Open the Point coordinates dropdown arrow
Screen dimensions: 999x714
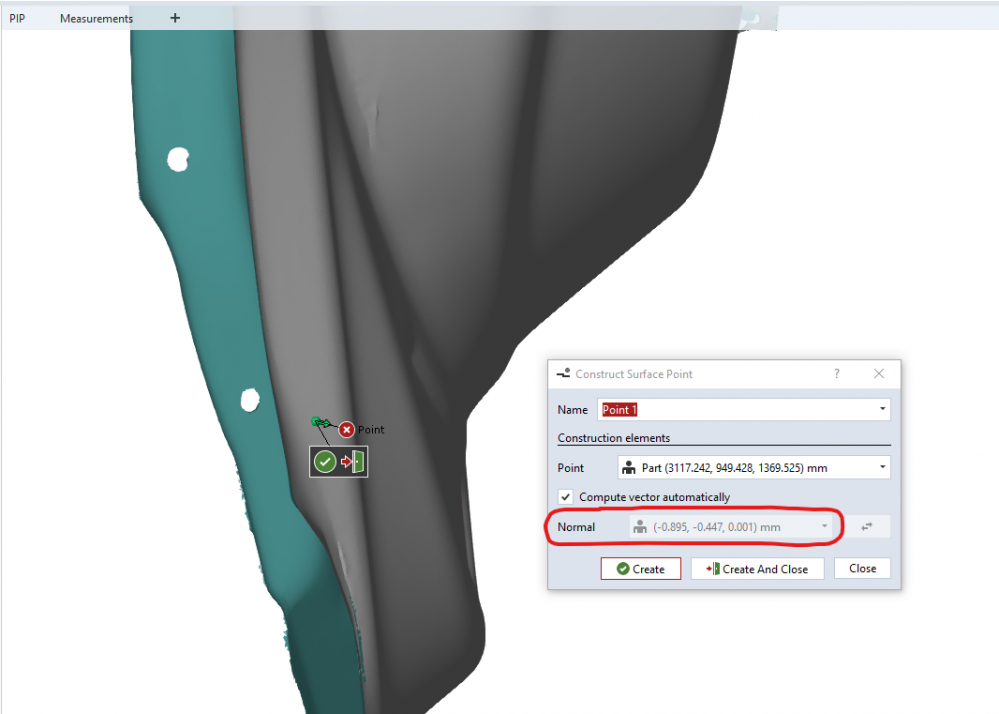[882, 468]
